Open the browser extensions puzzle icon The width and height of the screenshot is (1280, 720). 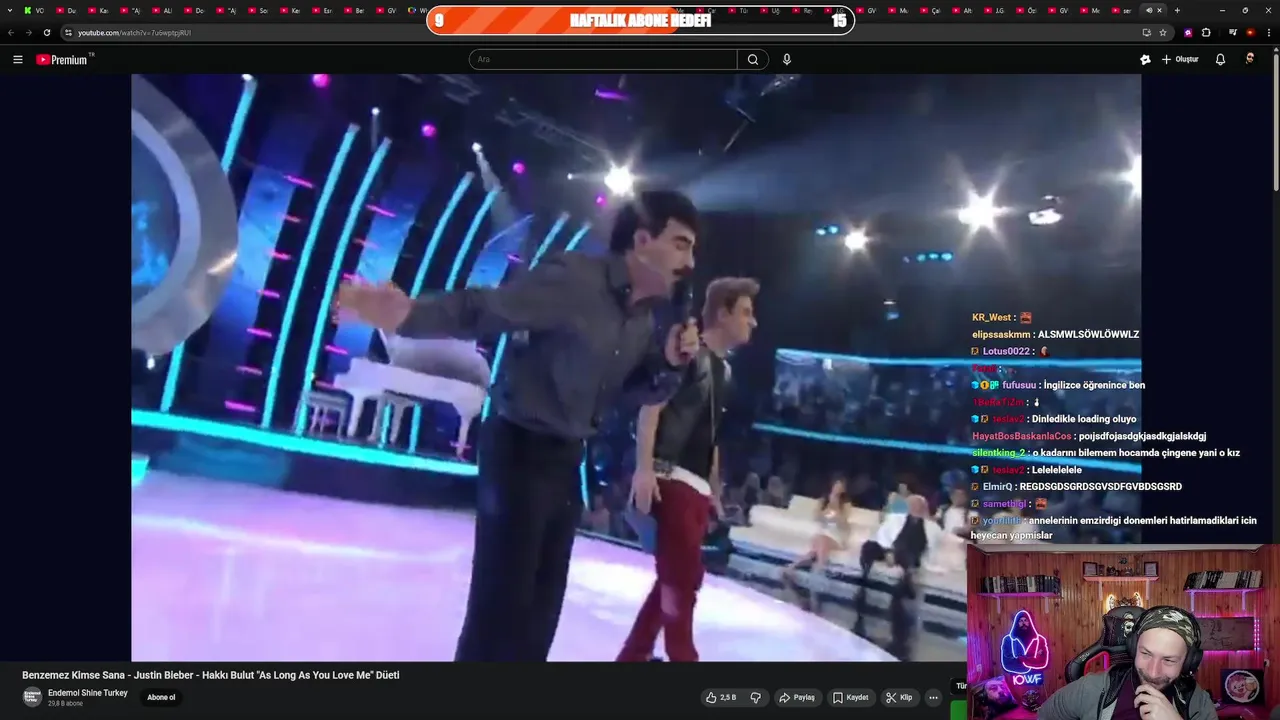[1206, 32]
